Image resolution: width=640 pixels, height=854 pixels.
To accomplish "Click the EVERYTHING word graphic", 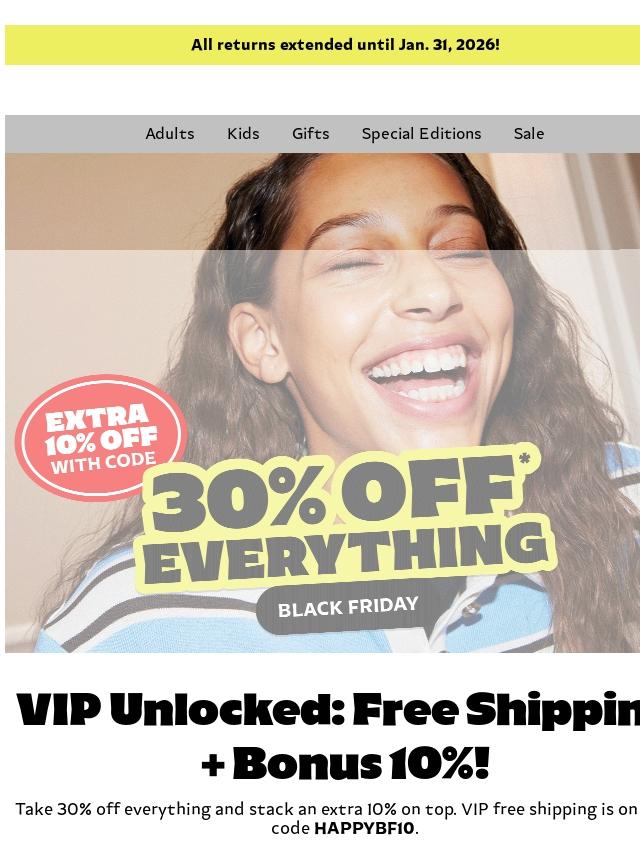I will click(x=345, y=555).
